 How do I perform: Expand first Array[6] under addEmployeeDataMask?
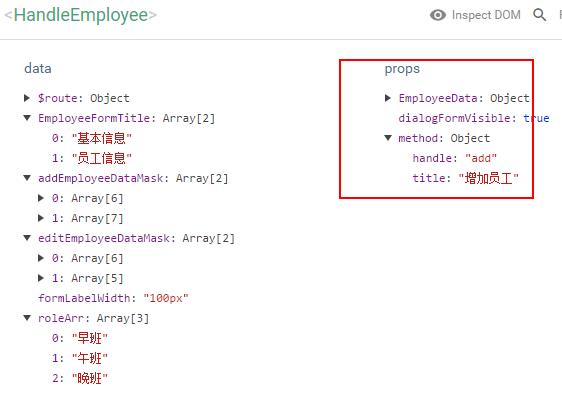coord(41,198)
